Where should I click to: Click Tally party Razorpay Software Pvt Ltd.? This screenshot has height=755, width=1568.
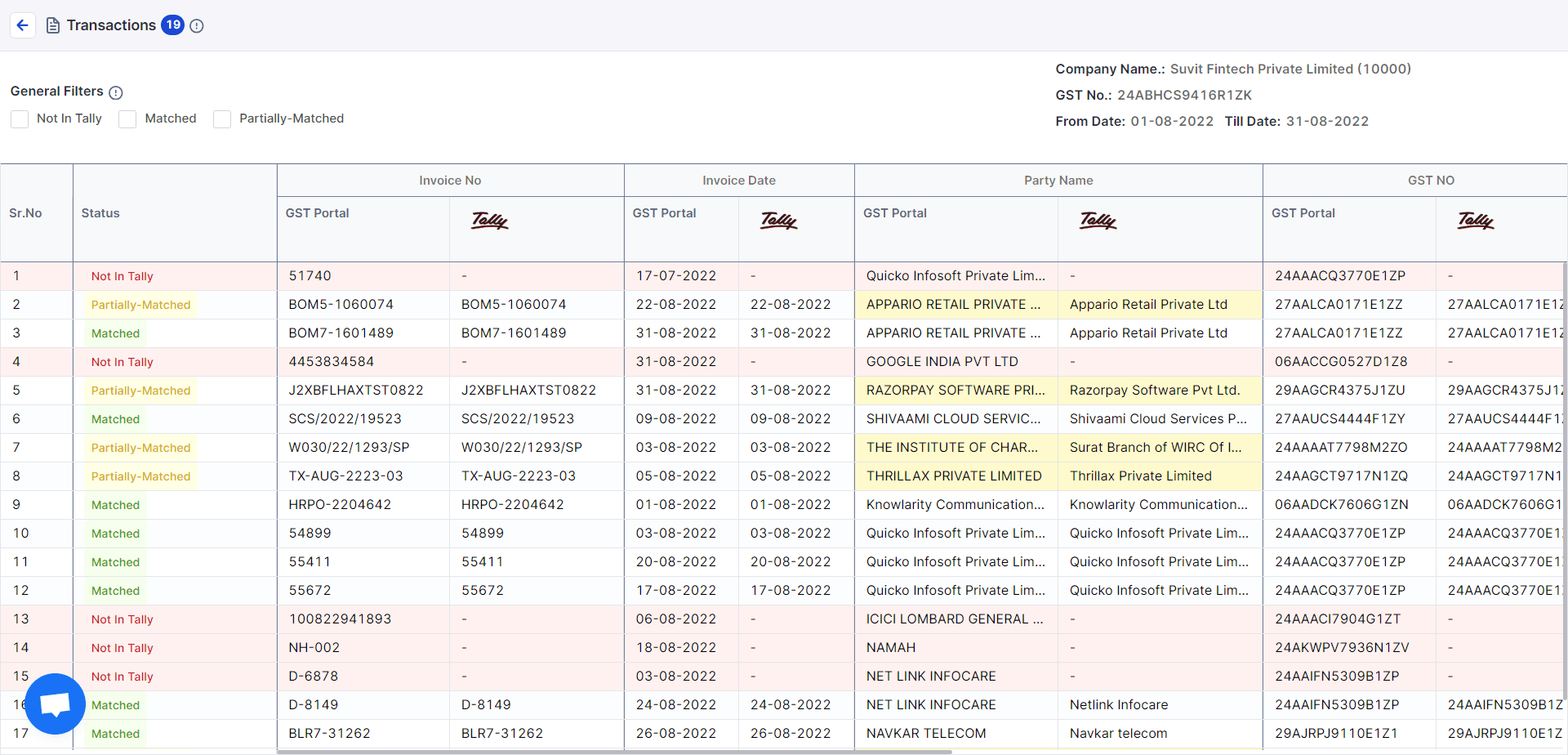(x=1155, y=391)
